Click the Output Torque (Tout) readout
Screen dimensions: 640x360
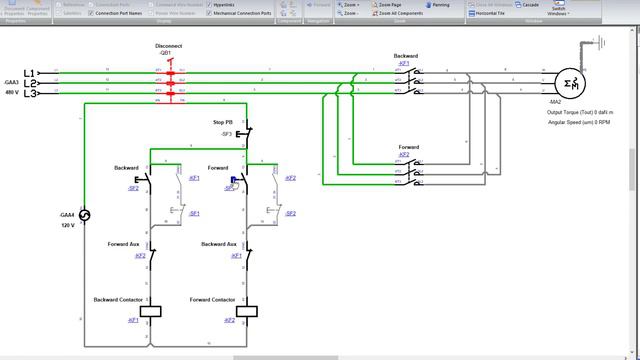coord(580,112)
